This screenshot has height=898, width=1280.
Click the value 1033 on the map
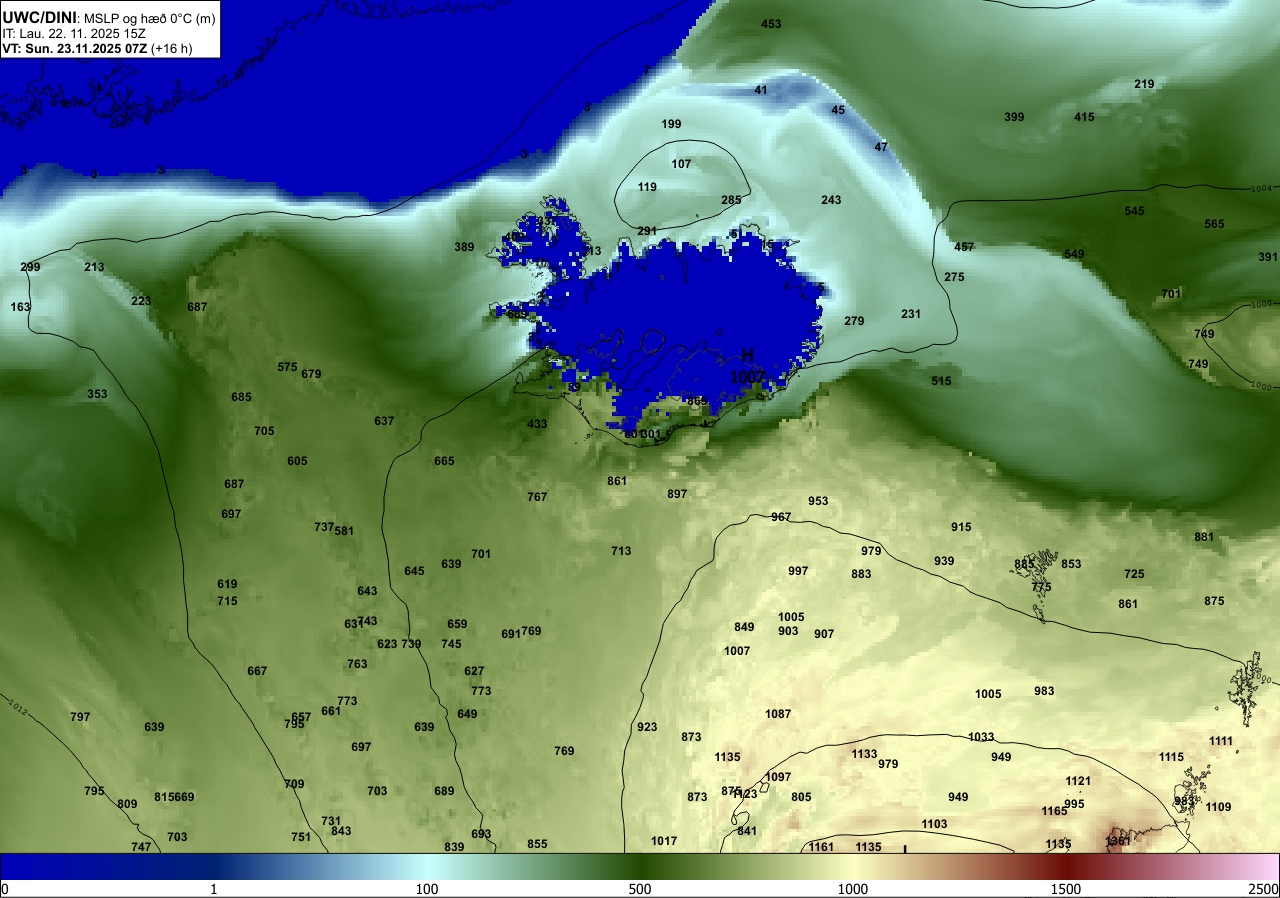pos(981,737)
